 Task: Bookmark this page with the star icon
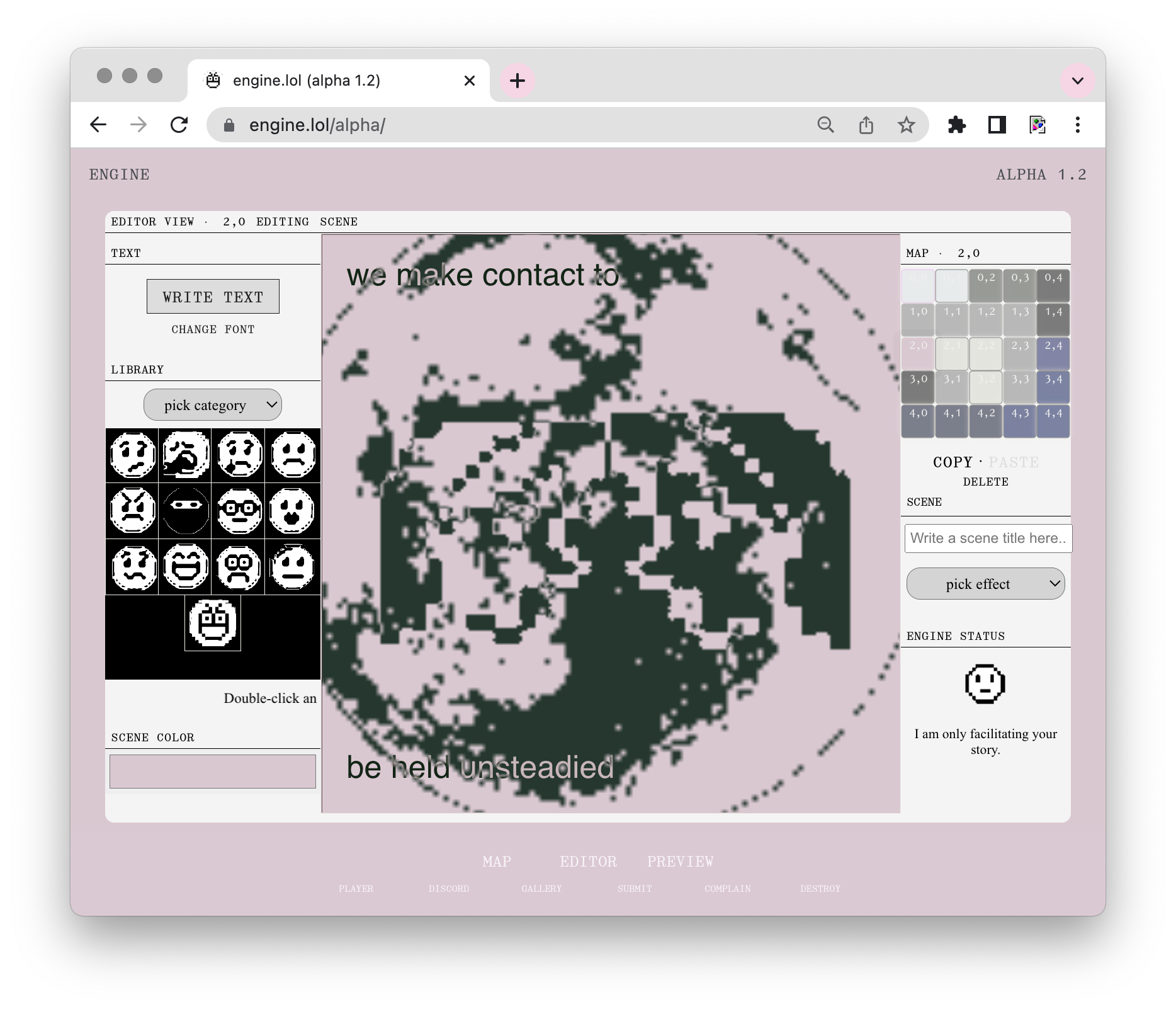906,125
